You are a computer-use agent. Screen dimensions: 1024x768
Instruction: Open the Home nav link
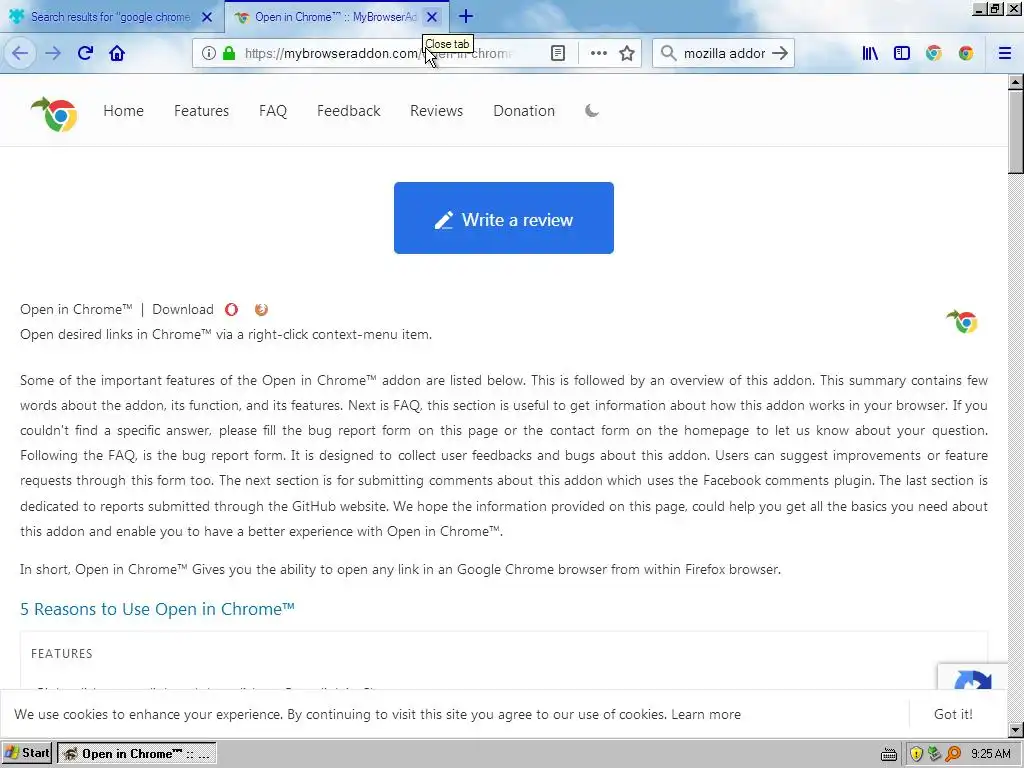(123, 111)
